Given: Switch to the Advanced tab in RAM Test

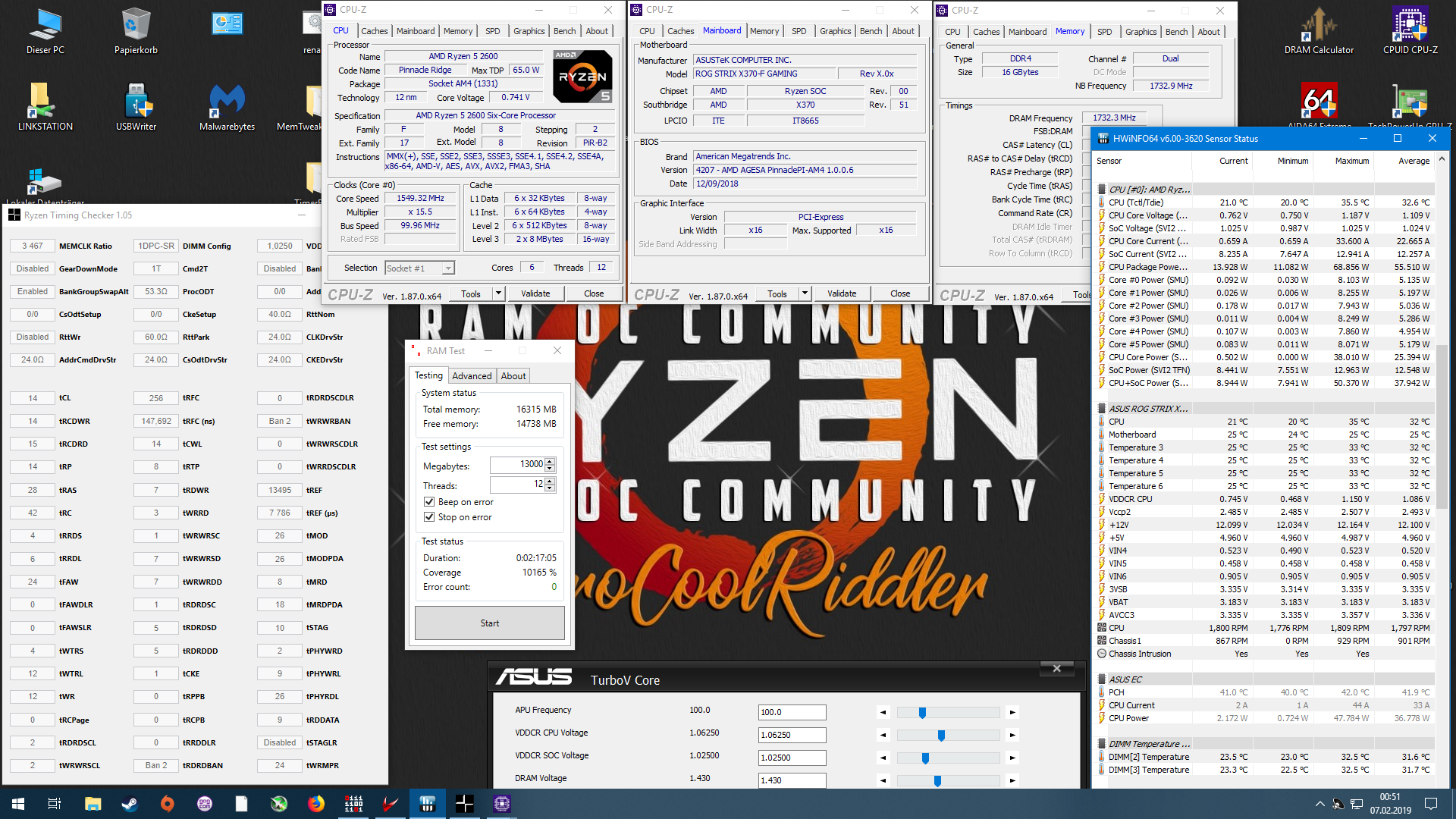Looking at the screenshot, I should [472, 375].
